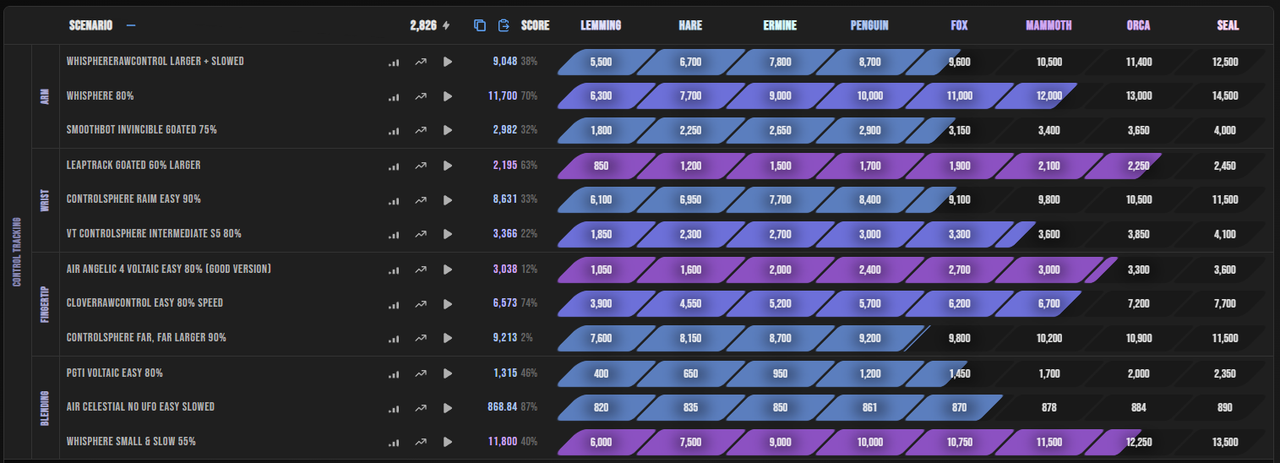Play the Smoothbot Invincible Goated 75% scenario
This screenshot has height=463, width=1280.
pyautogui.click(x=448, y=130)
